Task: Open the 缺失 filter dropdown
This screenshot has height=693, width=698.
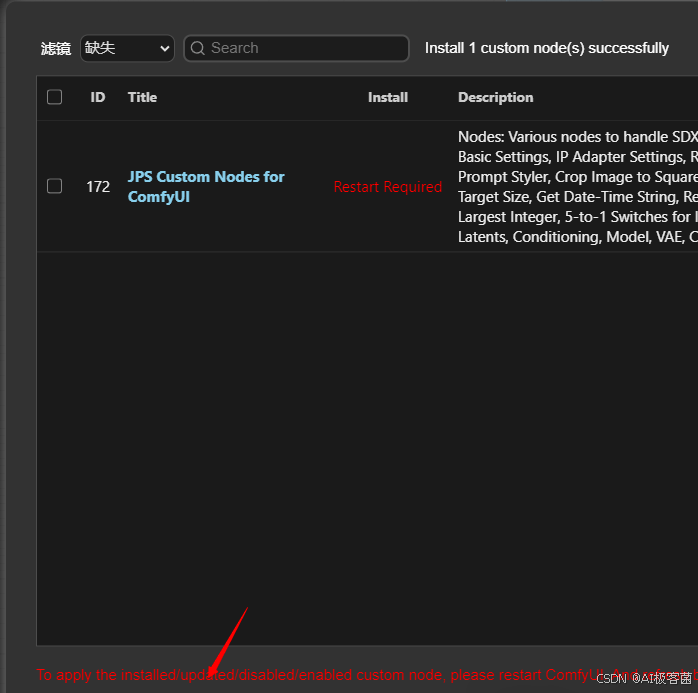Action: pos(127,48)
